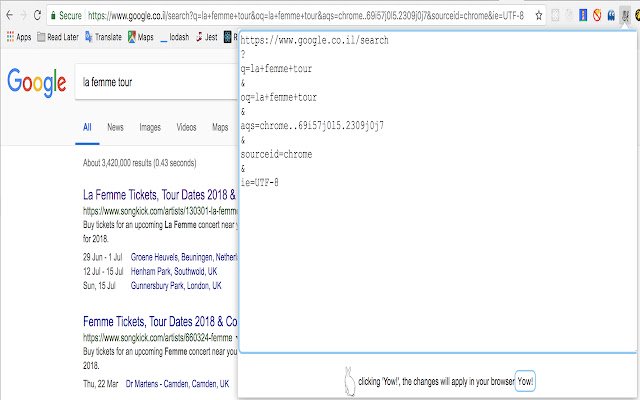Click the faded grey rectangle extension icon

[555, 16]
